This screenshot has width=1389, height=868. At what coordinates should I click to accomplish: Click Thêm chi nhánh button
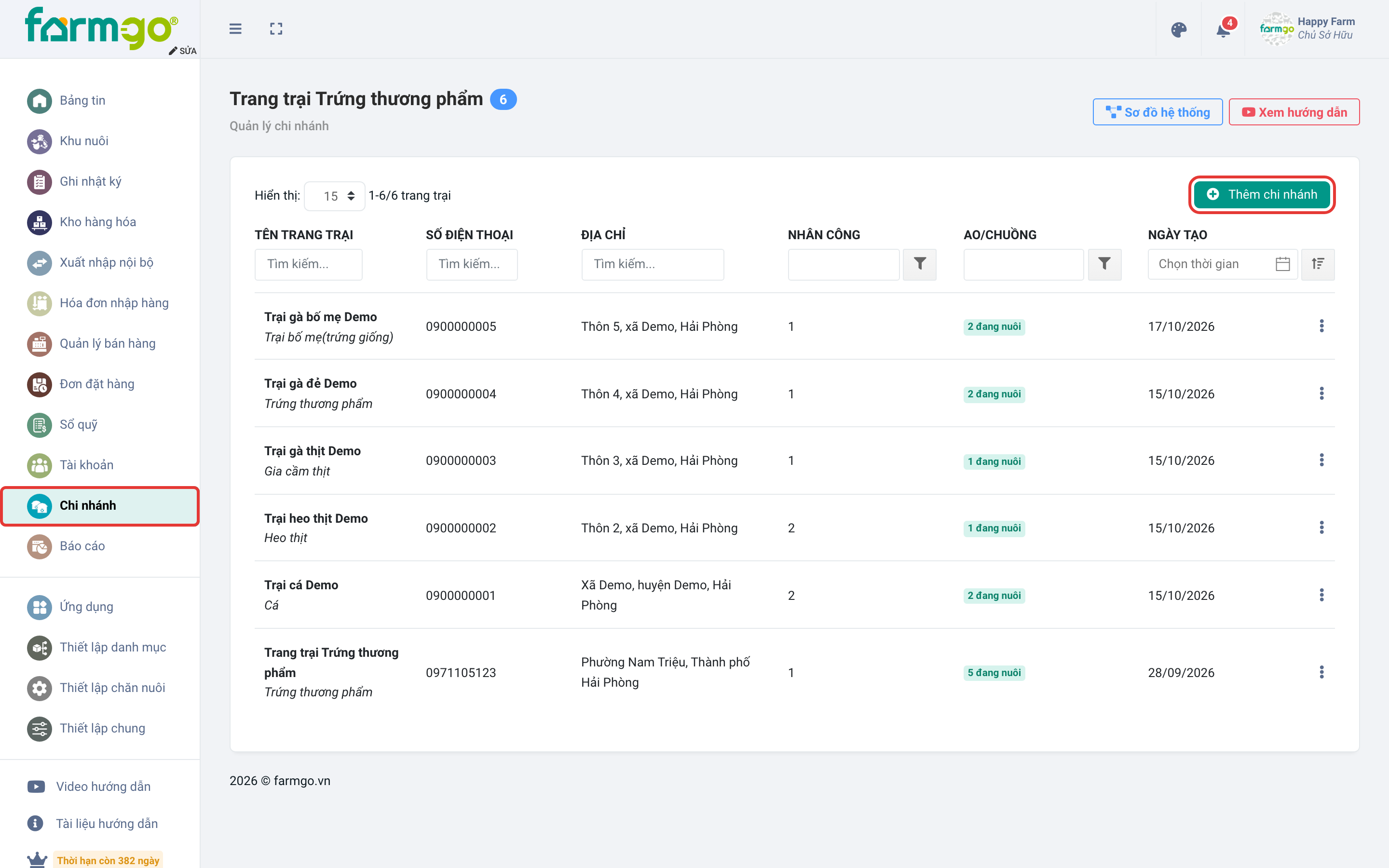[x=1262, y=195]
